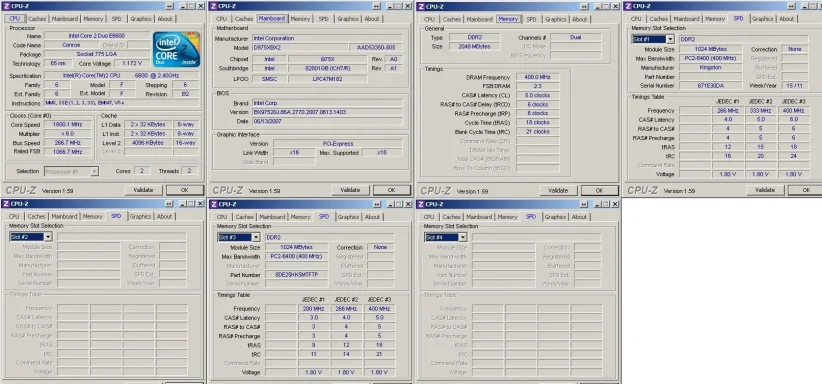This screenshot has height=384, width=822.
Task: Click the double-arrow title button in the CPU window
Action: (170, 6)
